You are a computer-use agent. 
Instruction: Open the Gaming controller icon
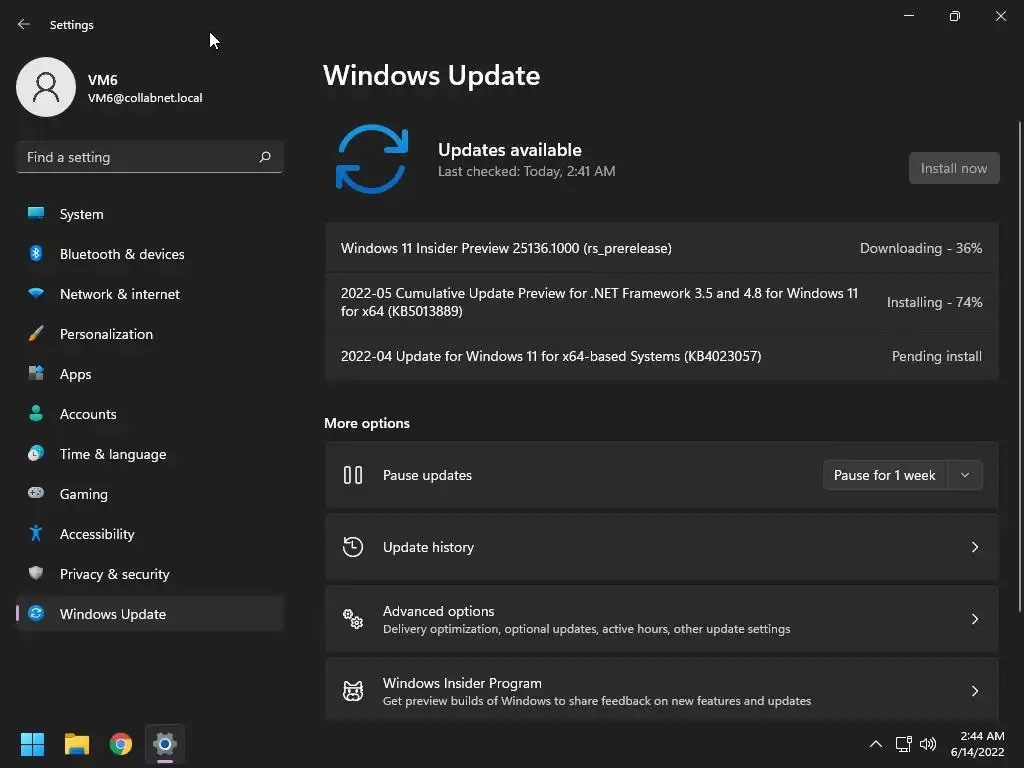(x=36, y=493)
